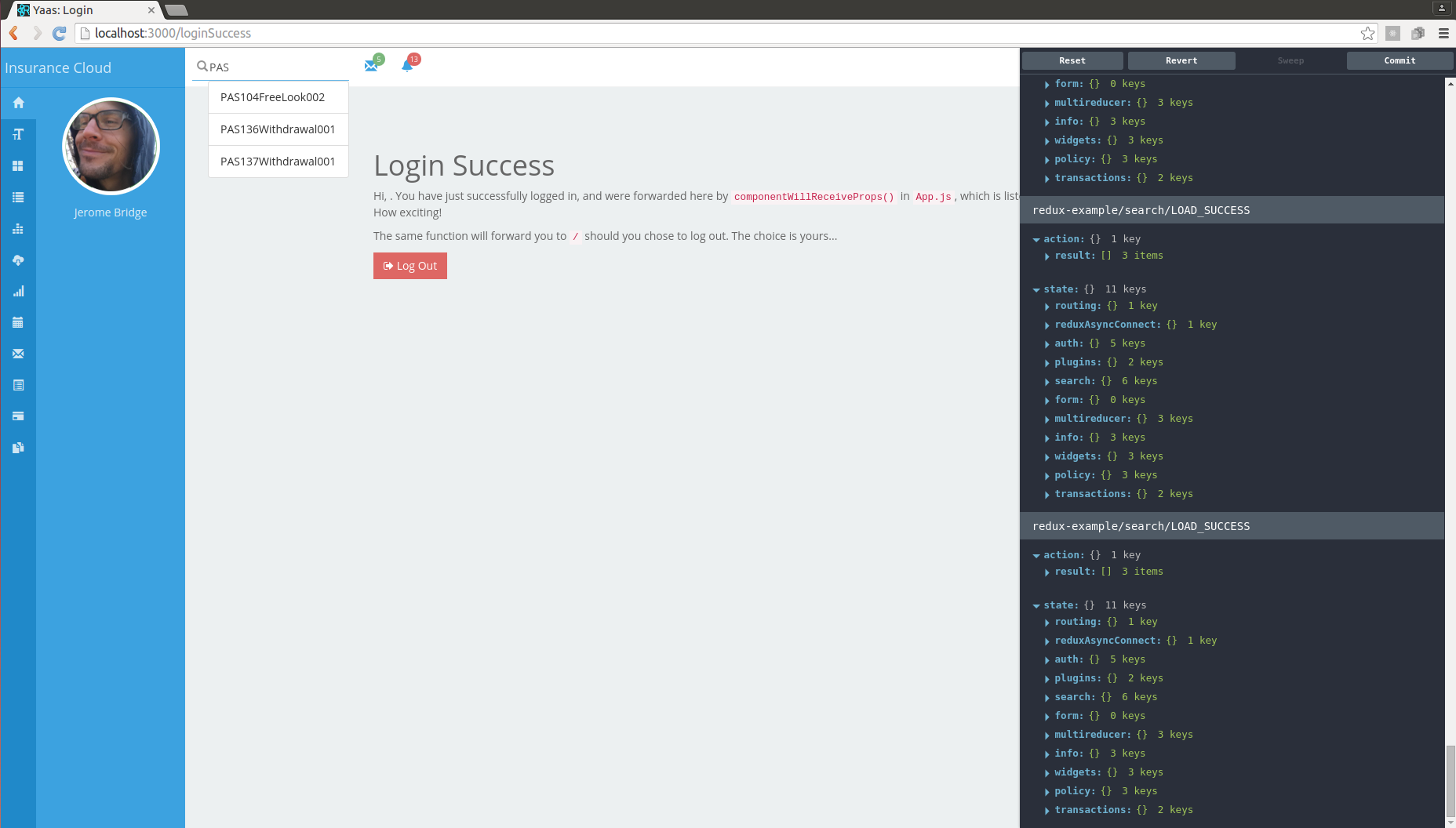This screenshot has height=828, width=1456.
Task: Close the Yaas: Login tab
Action: (151, 10)
